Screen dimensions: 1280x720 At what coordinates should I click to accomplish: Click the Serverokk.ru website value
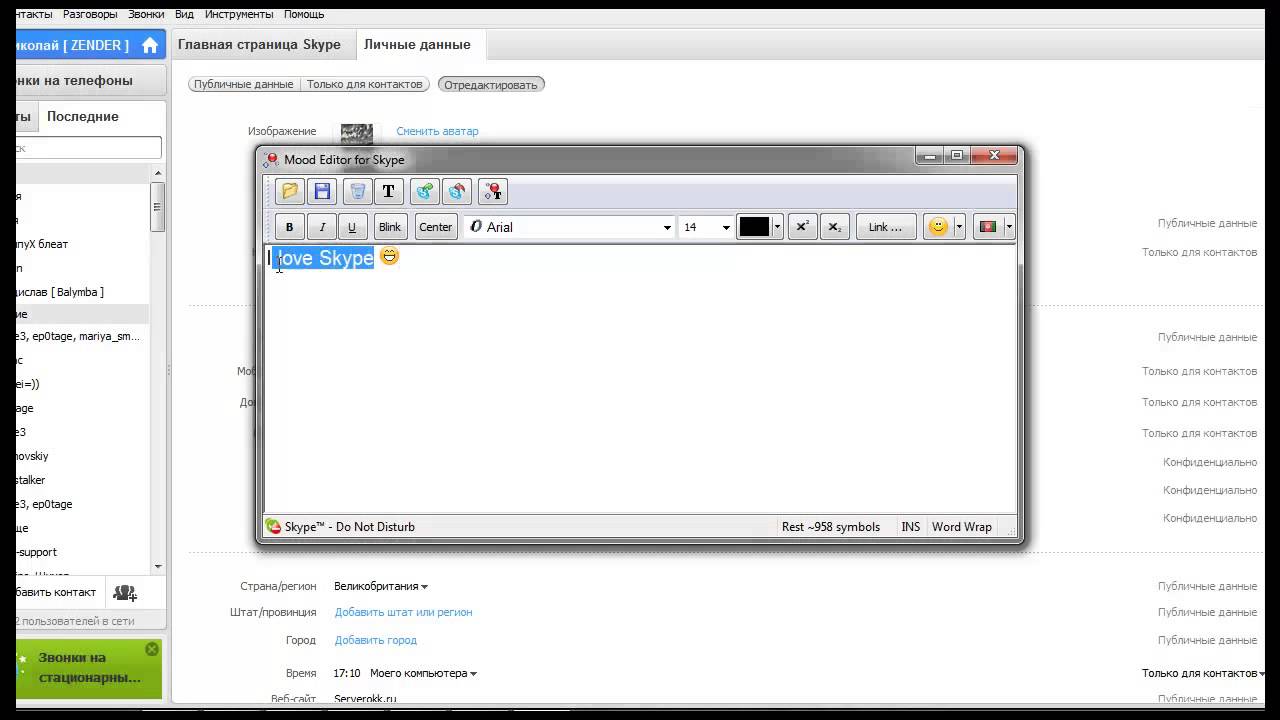pyautogui.click(x=365, y=699)
